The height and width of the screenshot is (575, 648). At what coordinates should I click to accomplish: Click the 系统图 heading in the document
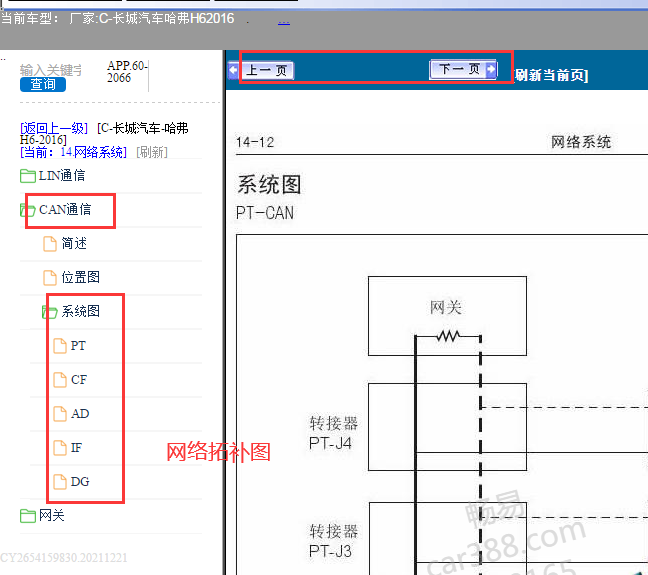[x=269, y=184]
